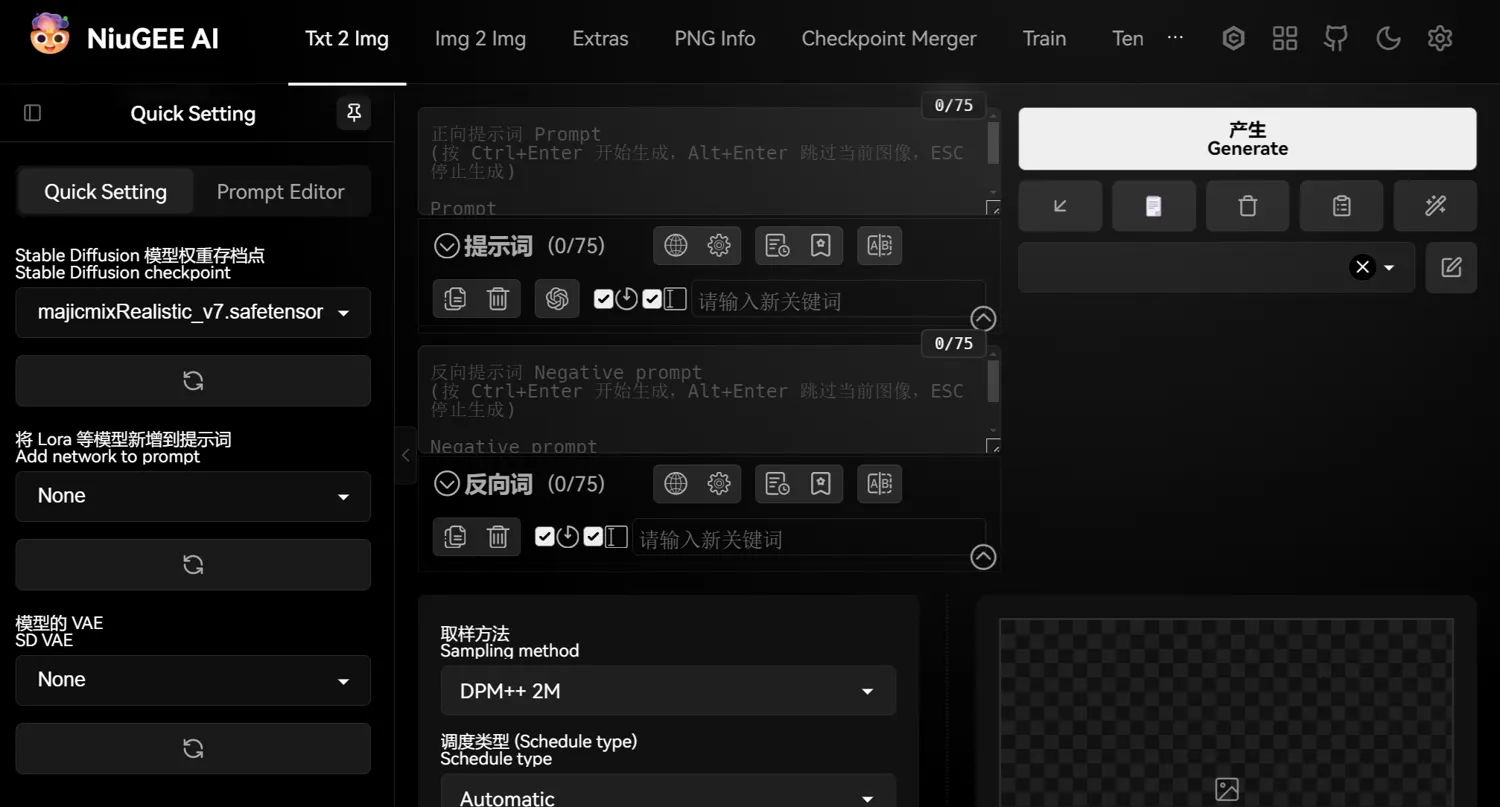Pin the Quick Setting panel
Viewport: 1500px width, 807px height.
pos(354,113)
